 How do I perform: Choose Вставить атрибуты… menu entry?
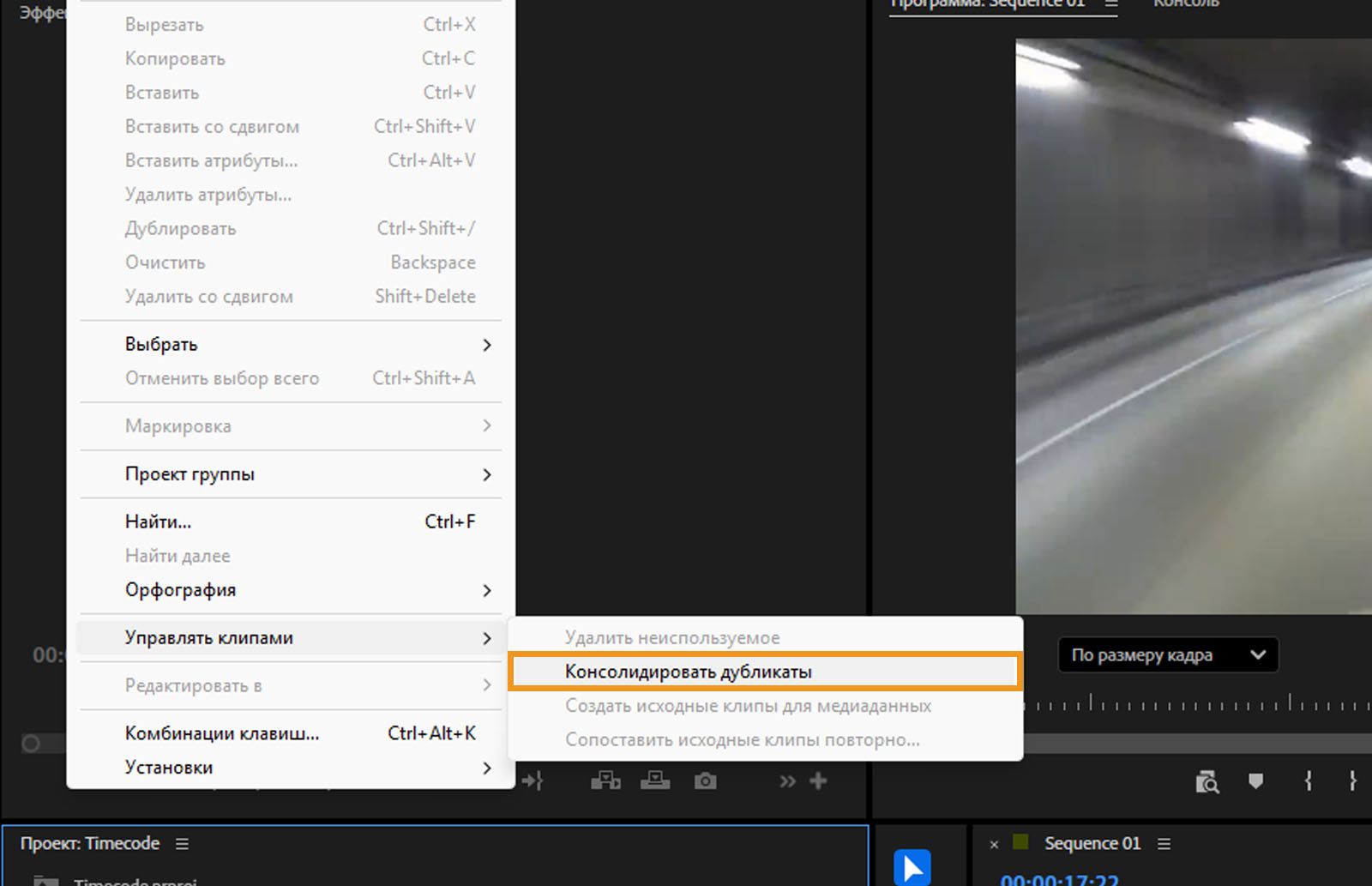point(291,160)
